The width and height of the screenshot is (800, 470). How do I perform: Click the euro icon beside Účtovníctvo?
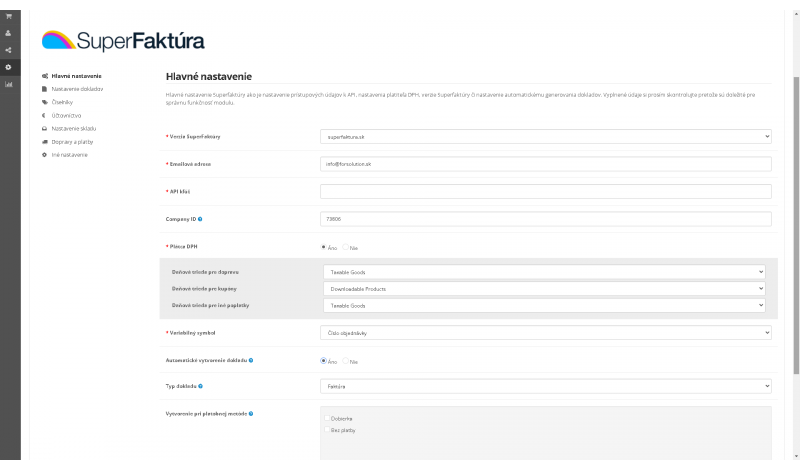(44, 115)
